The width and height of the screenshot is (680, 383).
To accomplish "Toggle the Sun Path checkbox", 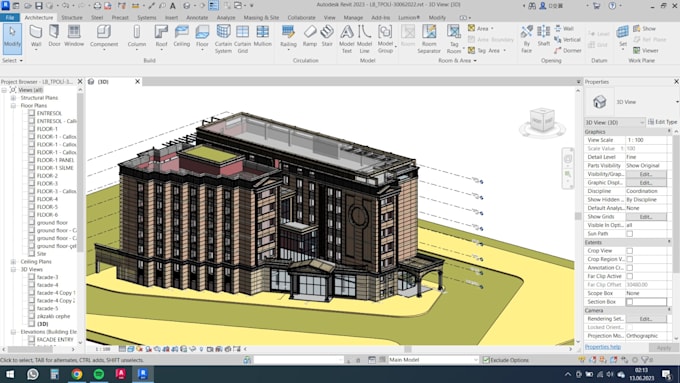I will pyautogui.click(x=629, y=234).
